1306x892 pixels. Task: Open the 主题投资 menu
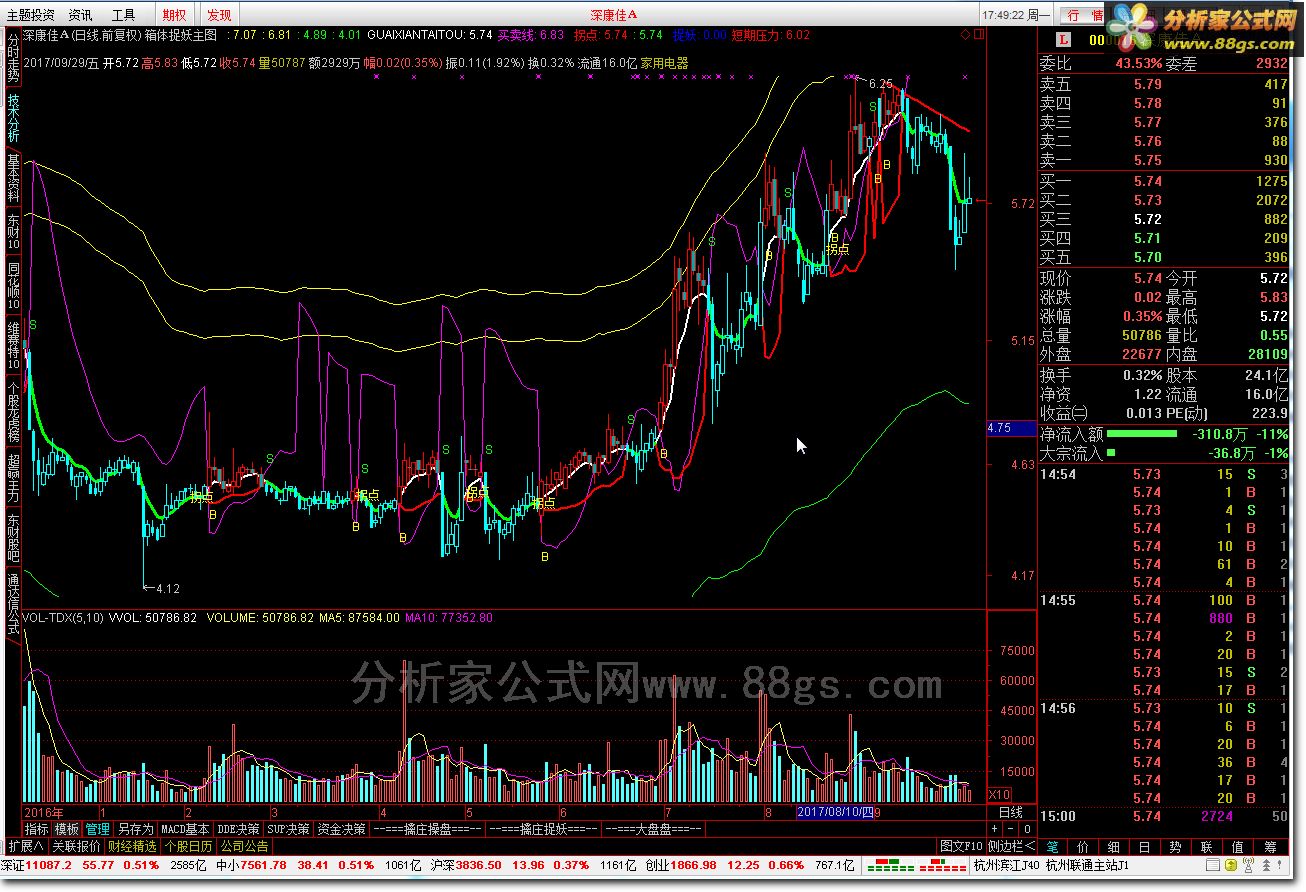32,15
